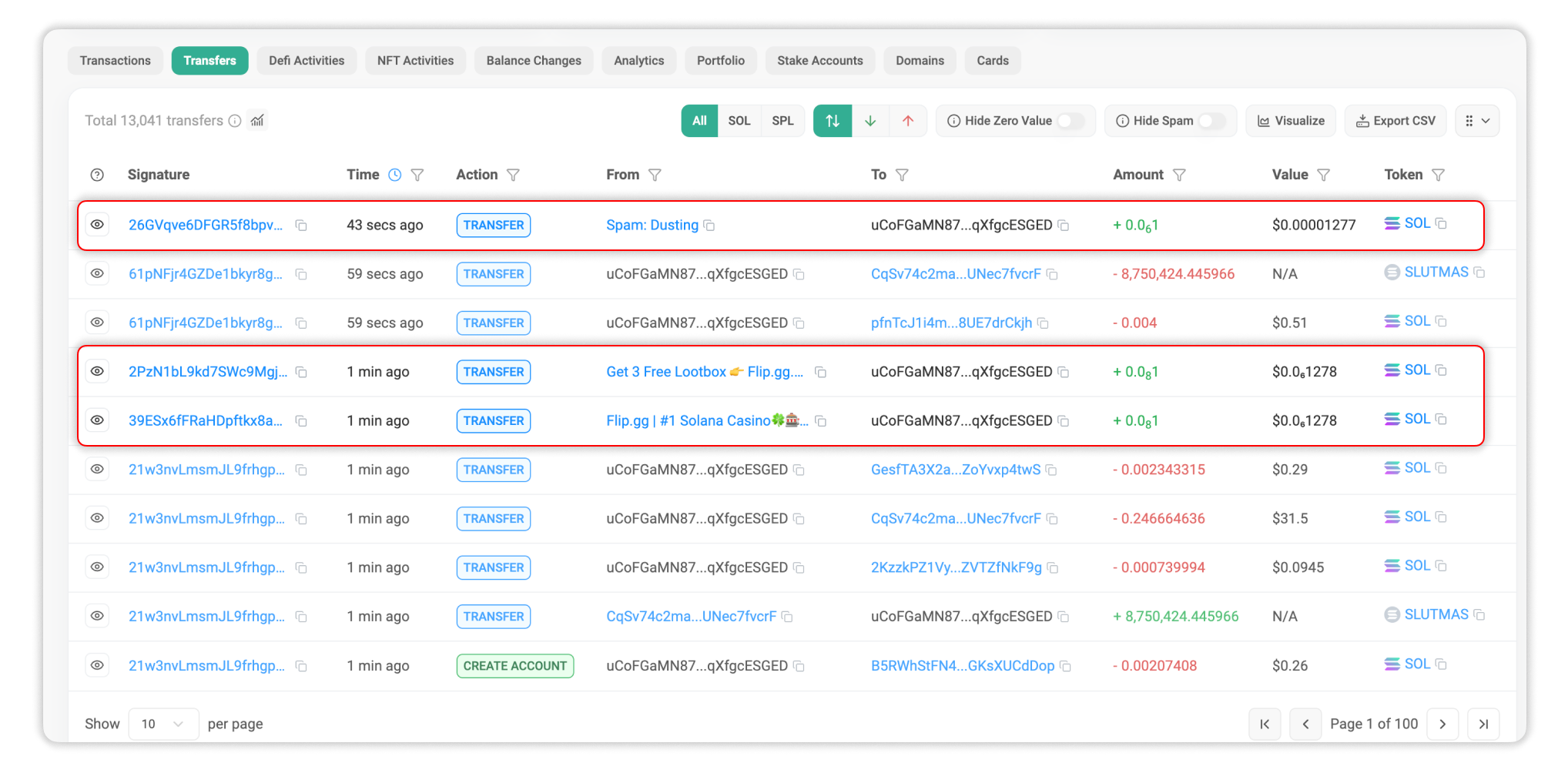This screenshot has height=773, width=1568.
Task: Open the info tooltip next to Total 13,041 transfers
Action: coord(235,120)
